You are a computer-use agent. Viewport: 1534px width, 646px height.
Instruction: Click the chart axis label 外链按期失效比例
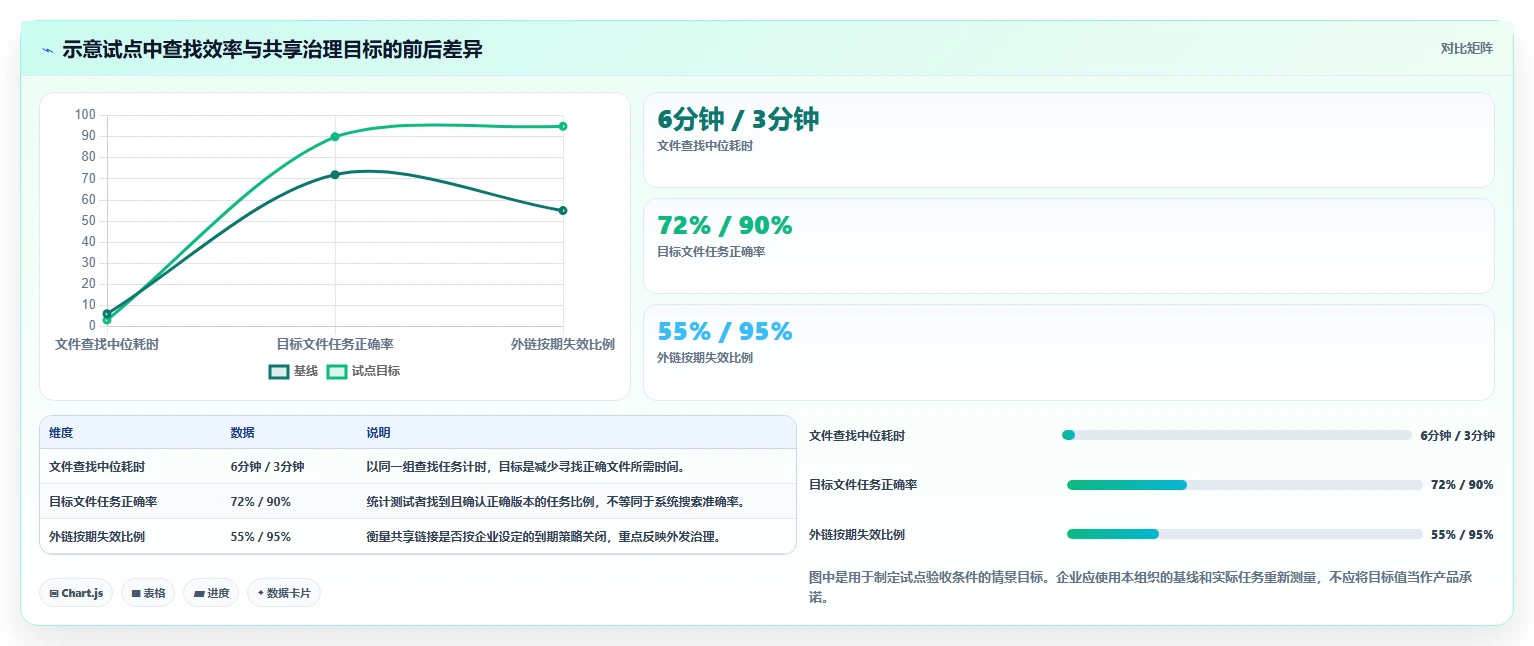tap(563, 344)
